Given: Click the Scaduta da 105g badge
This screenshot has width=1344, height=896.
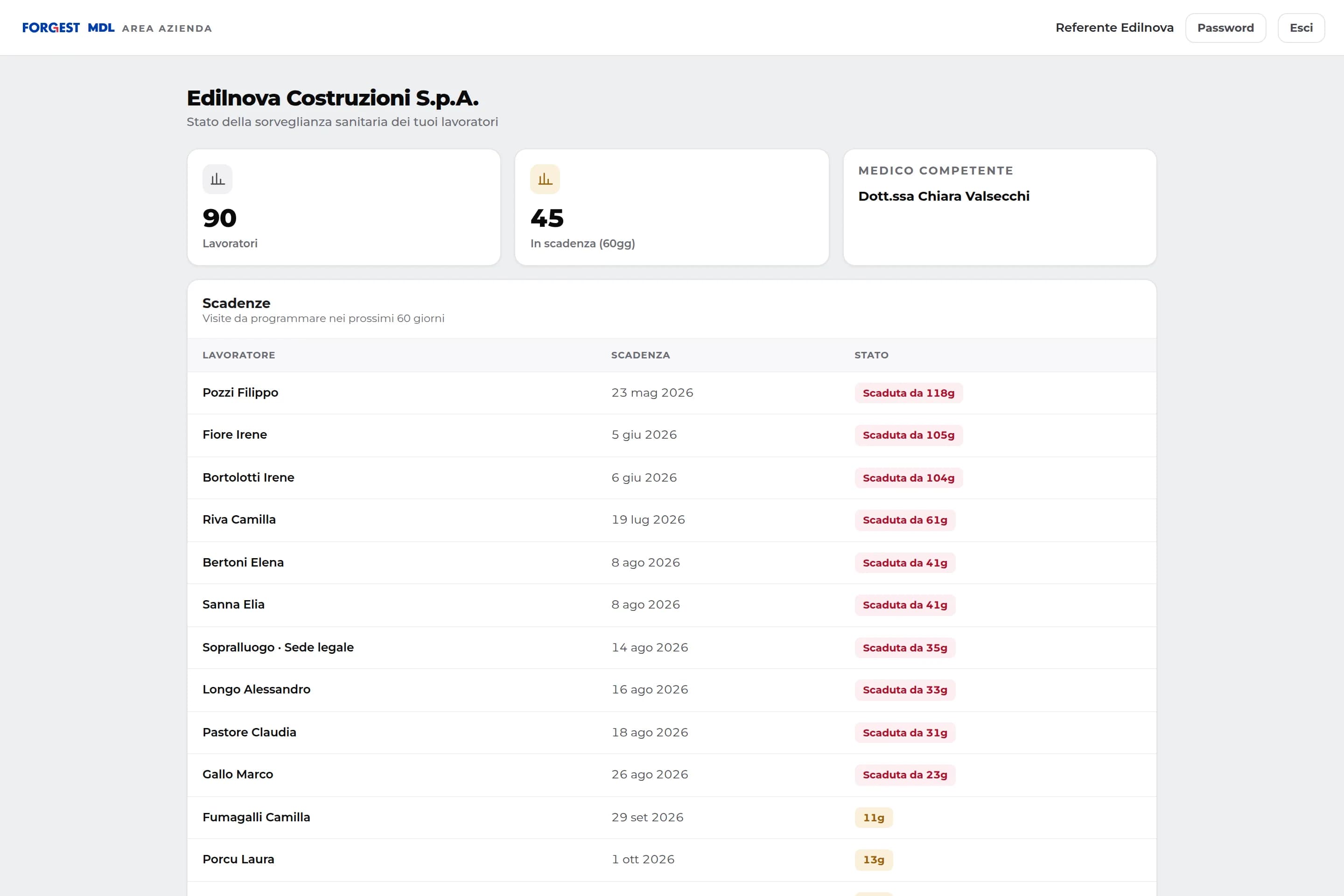Looking at the screenshot, I should pos(909,435).
